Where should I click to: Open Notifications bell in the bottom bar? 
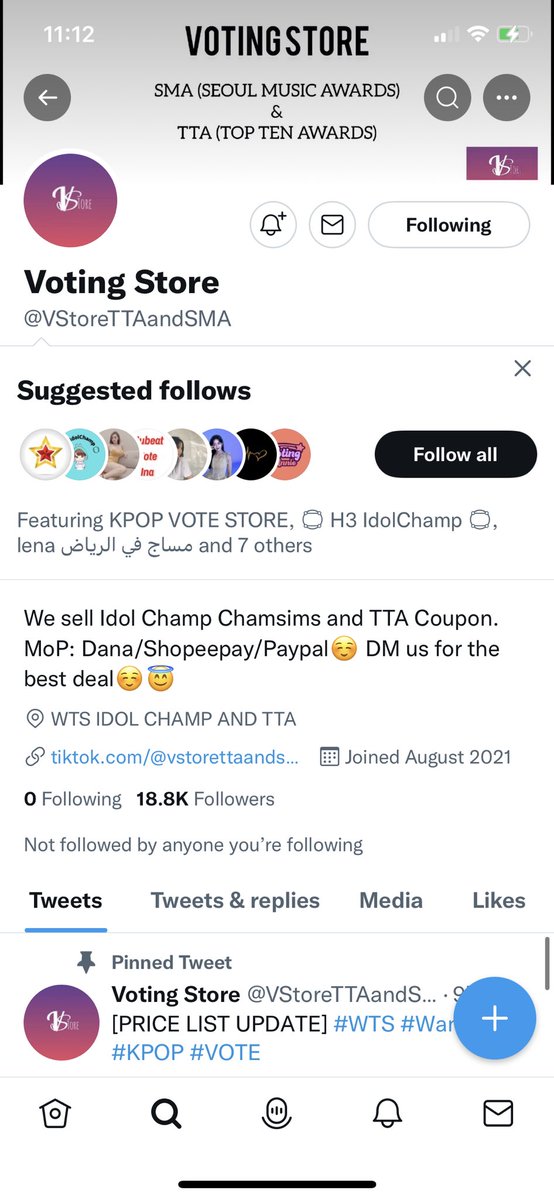coord(387,1113)
